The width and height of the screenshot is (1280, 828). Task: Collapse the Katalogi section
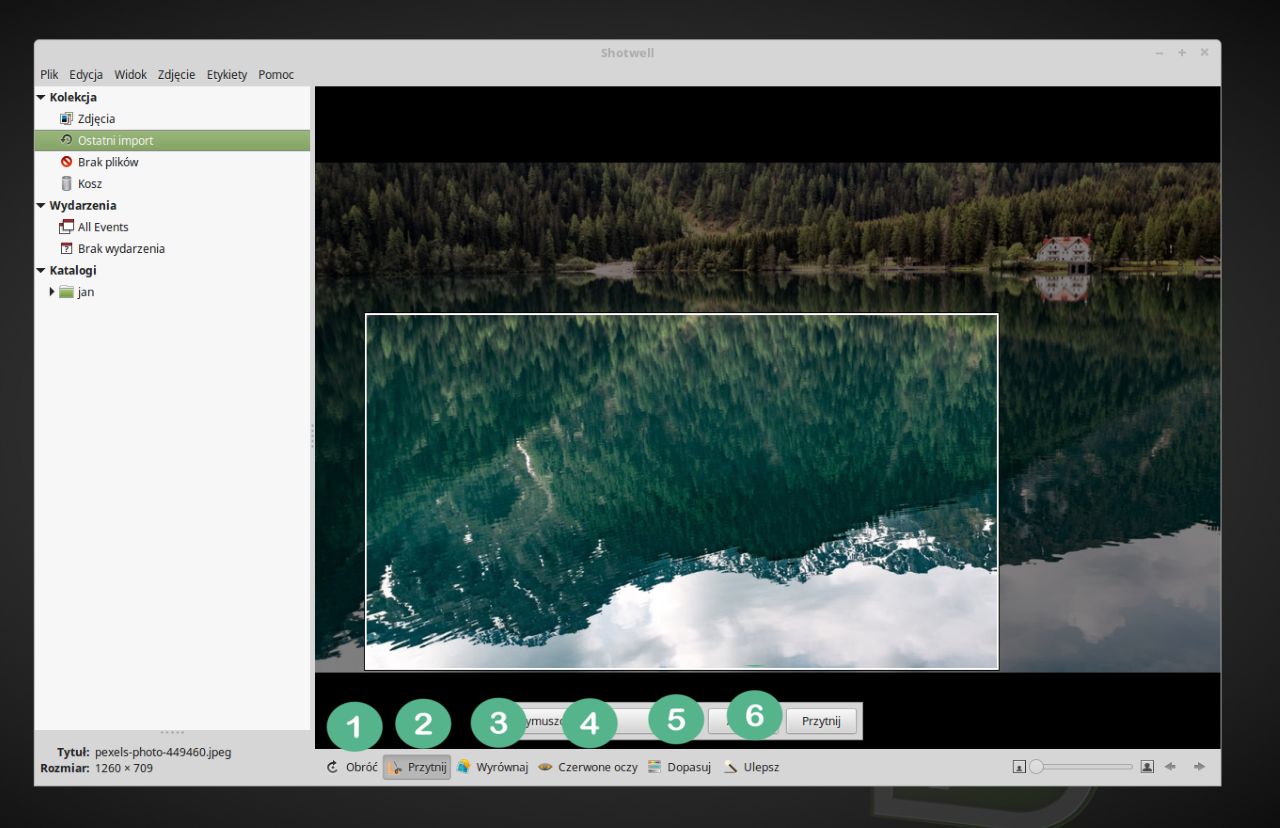pos(41,271)
